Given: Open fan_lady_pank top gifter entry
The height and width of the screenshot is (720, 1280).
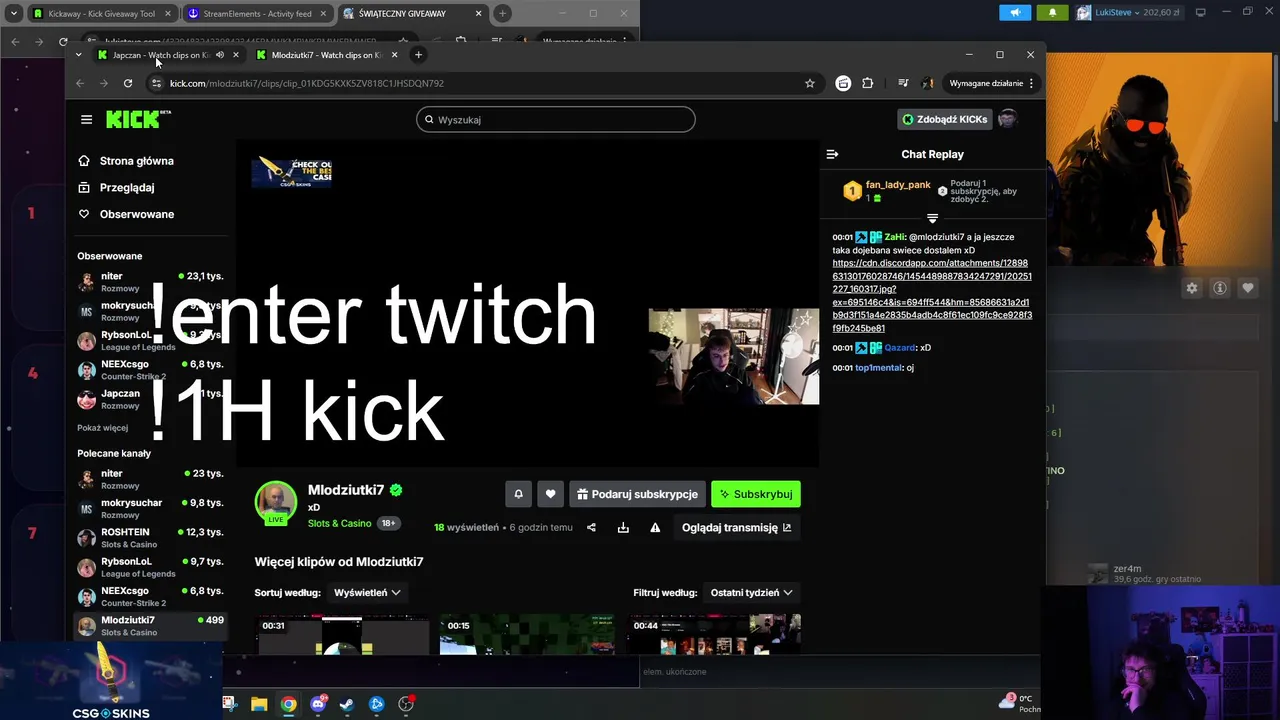Looking at the screenshot, I should point(888,191).
